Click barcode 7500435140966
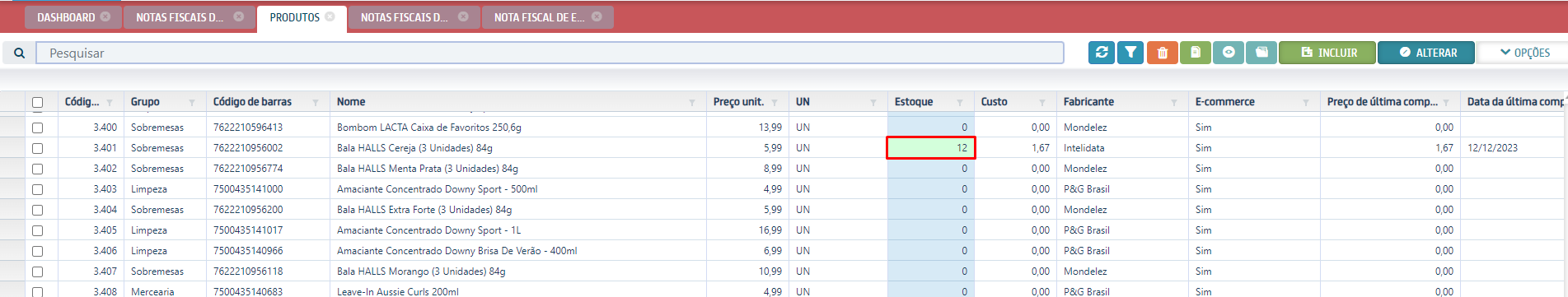Image resolution: width=1568 pixels, height=297 pixels. [x=248, y=251]
